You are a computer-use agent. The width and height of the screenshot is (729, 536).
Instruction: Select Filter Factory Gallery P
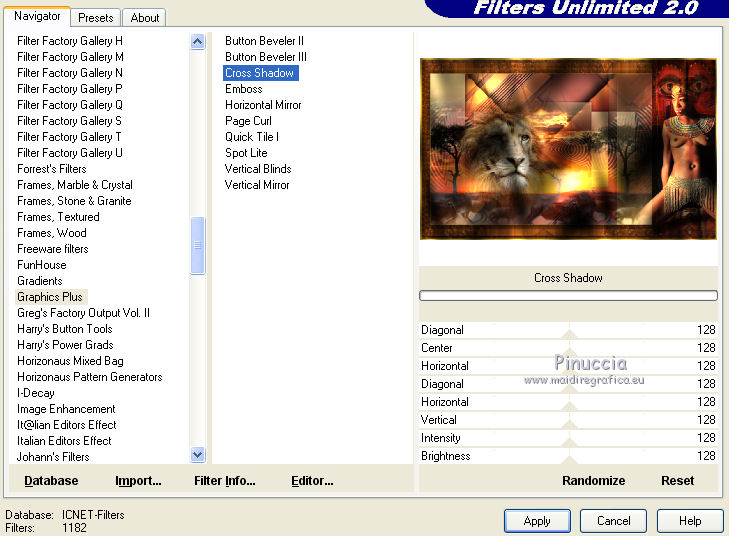click(x=70, y=89)
